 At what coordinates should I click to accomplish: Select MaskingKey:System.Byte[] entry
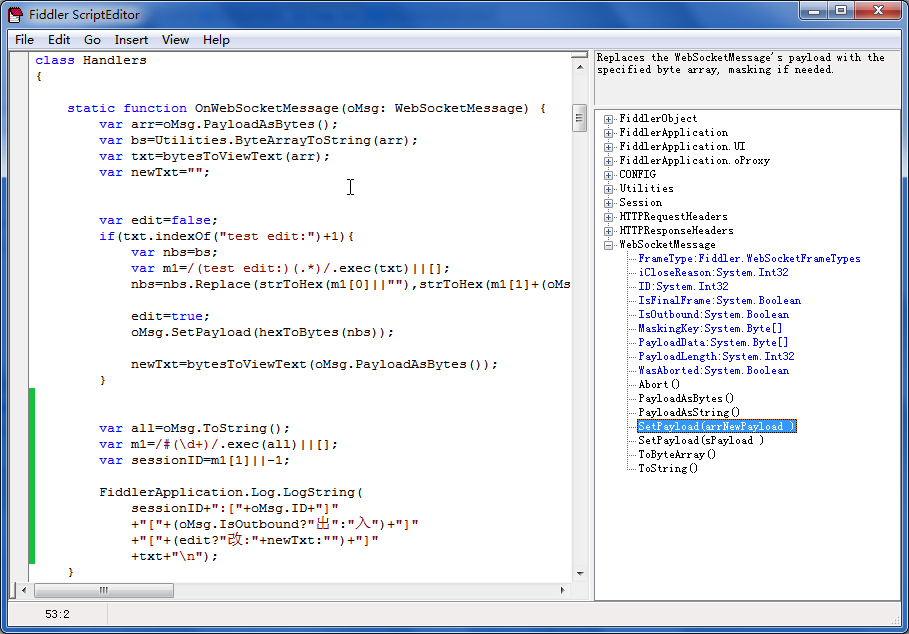coord(710,329)
